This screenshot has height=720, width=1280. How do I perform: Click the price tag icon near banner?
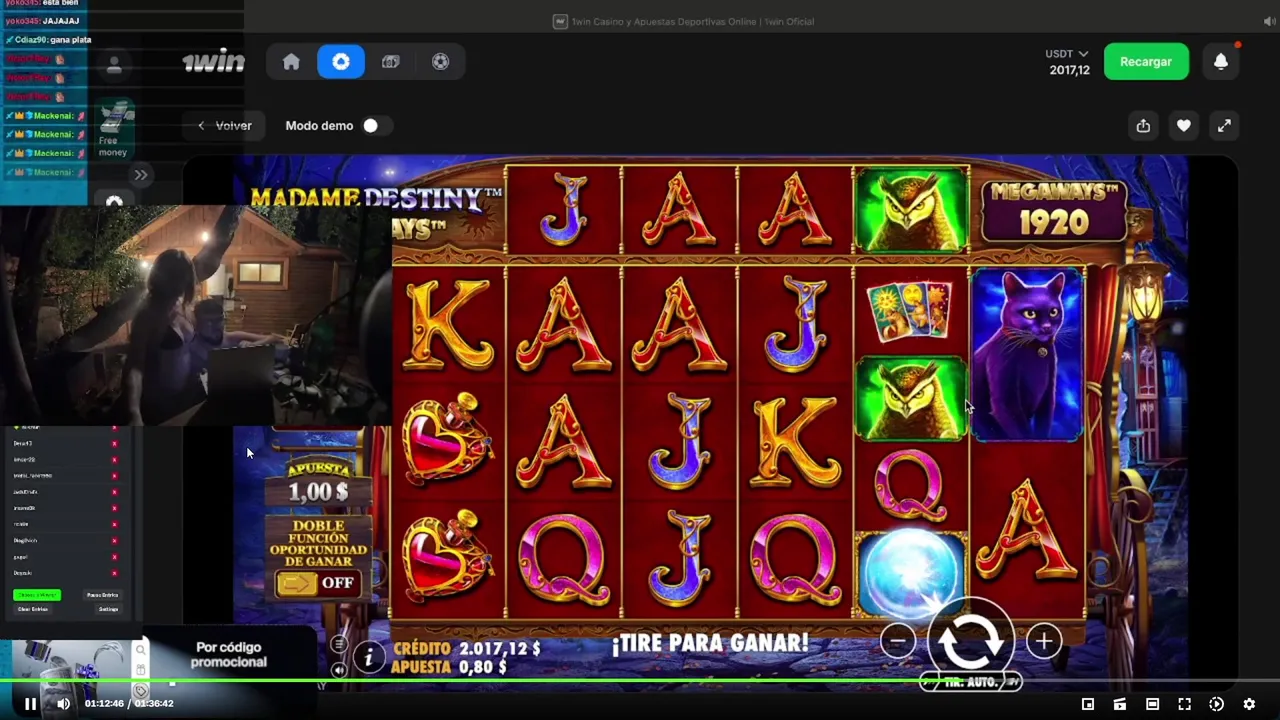141,690
